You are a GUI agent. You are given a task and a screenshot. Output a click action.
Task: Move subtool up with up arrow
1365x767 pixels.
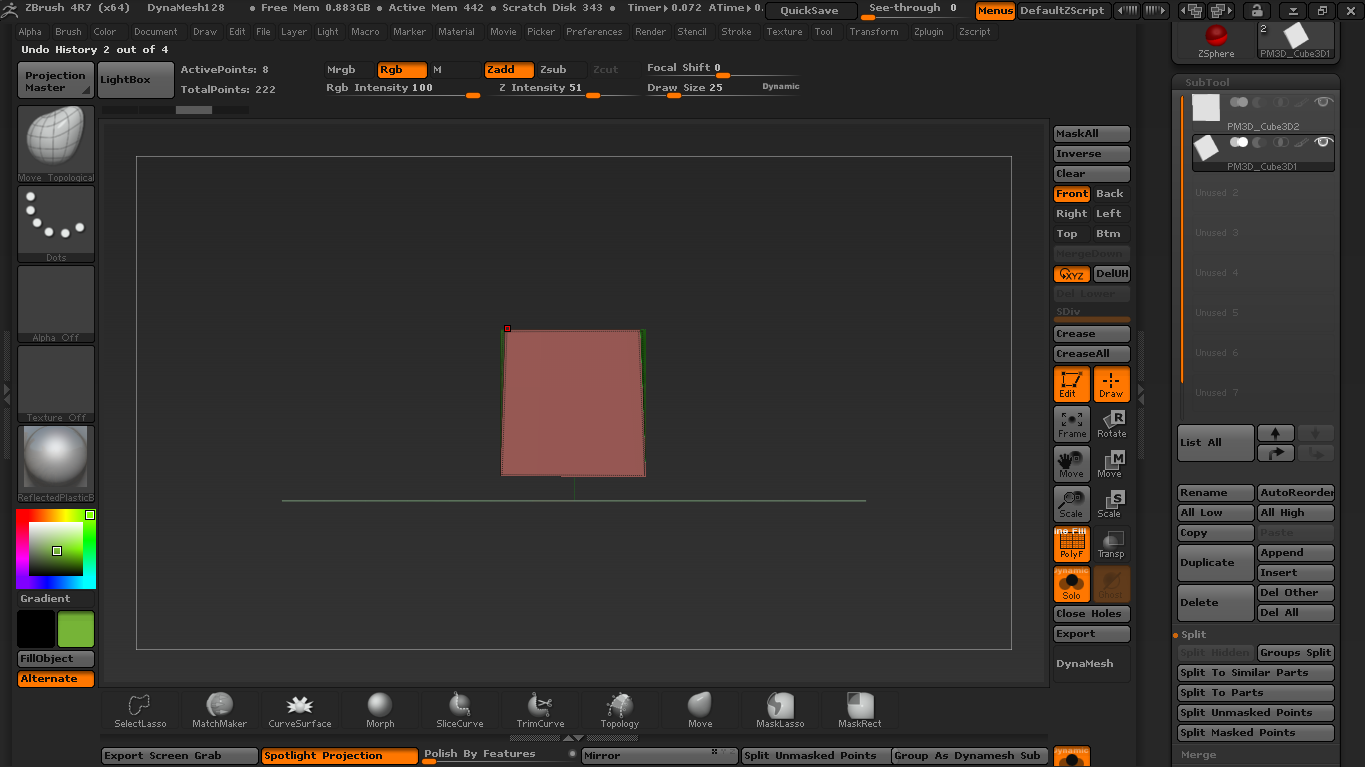pos(1275,433)
